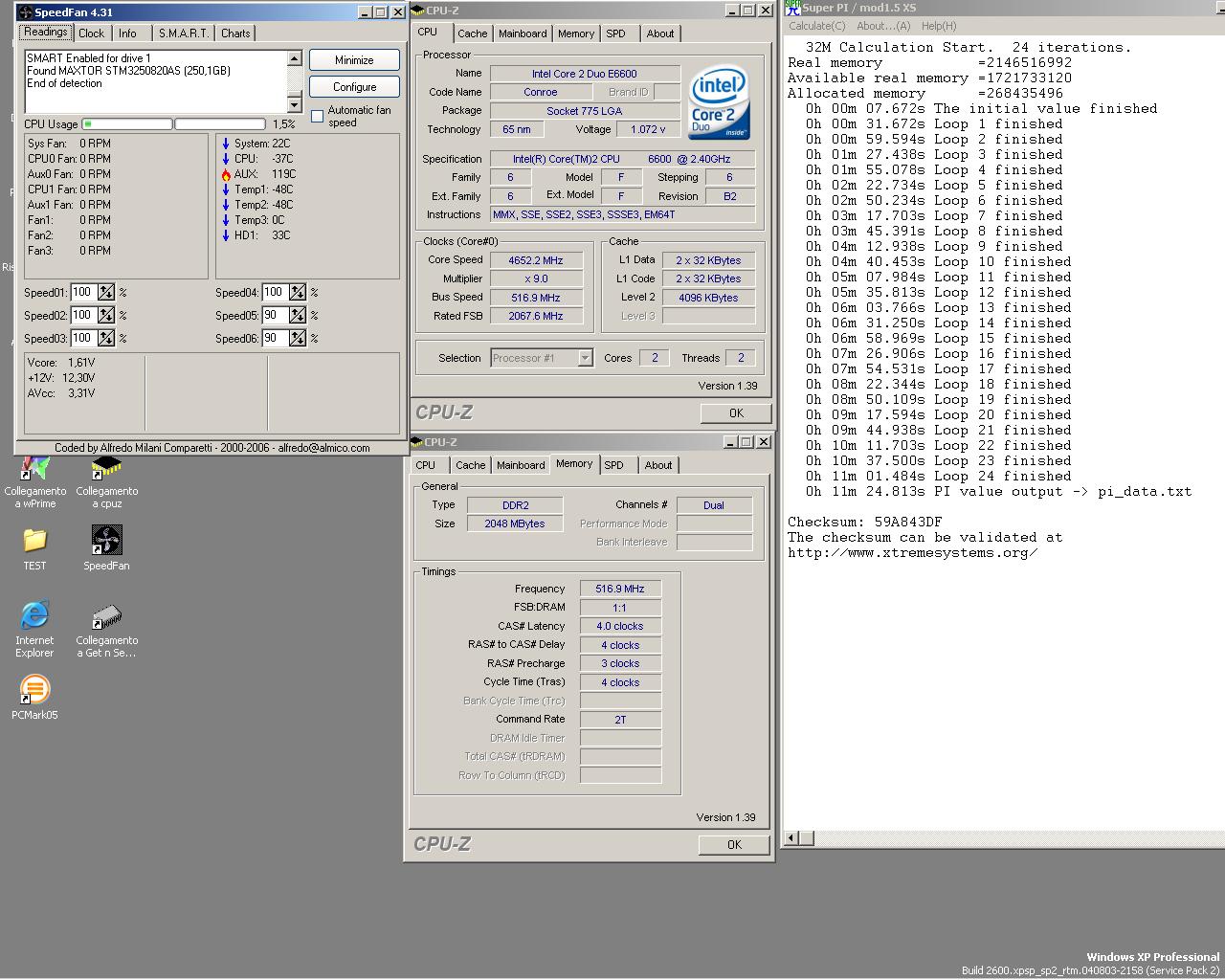The image size is (1225, 980).
Task: Adjust the Speed05 spinner
Action: coord(298,315)
